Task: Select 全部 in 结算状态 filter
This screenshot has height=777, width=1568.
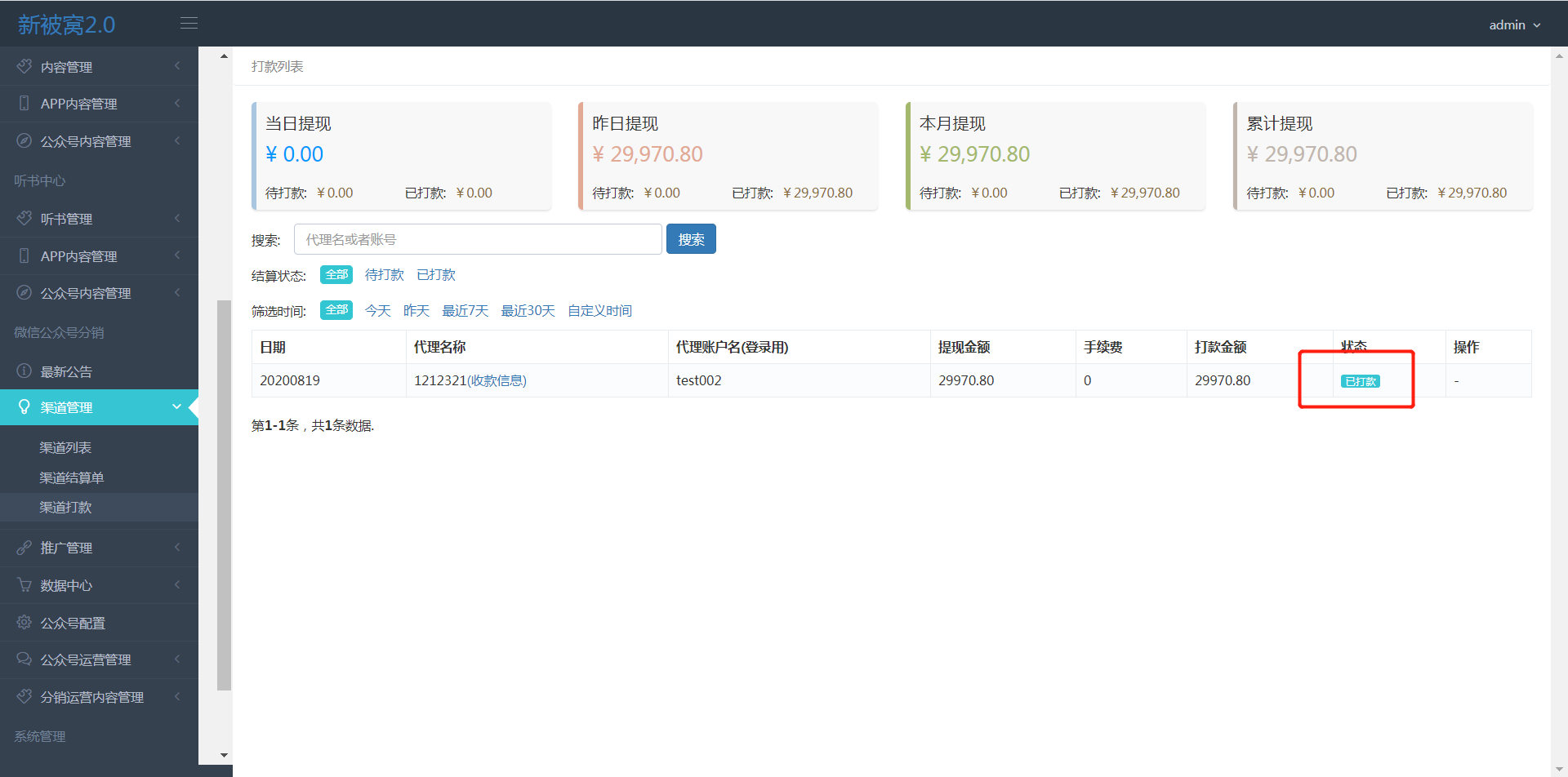Action: pyautogui.click(x=336, y=274)
